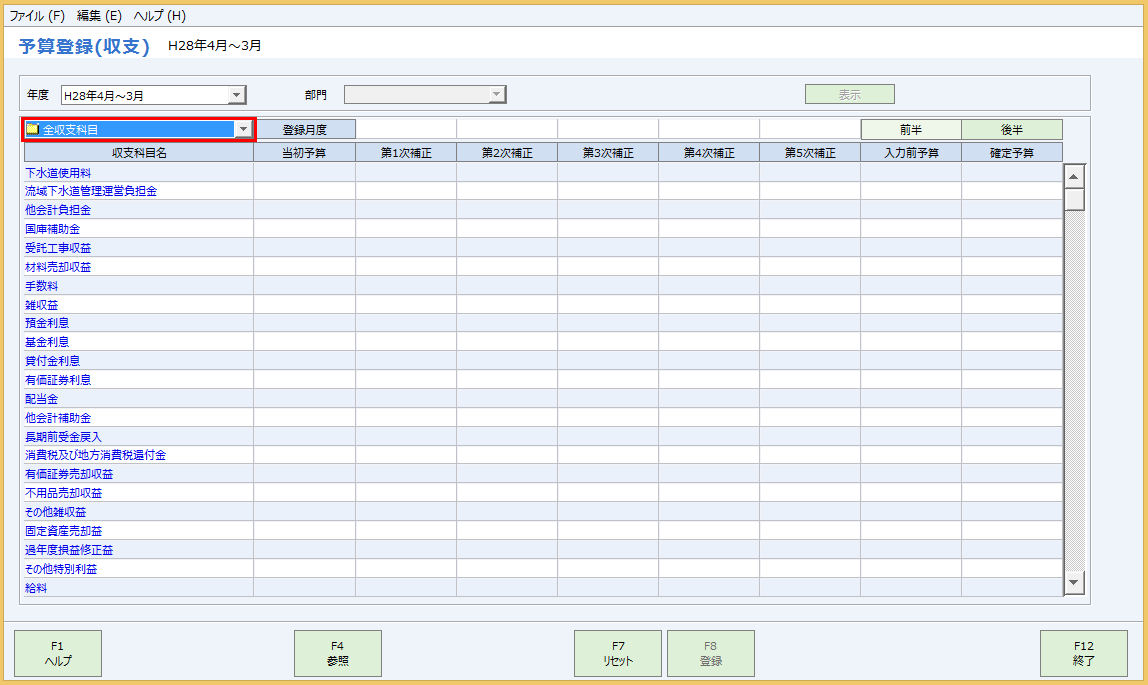Click the 登録月度 header cell

click(305, 129)
